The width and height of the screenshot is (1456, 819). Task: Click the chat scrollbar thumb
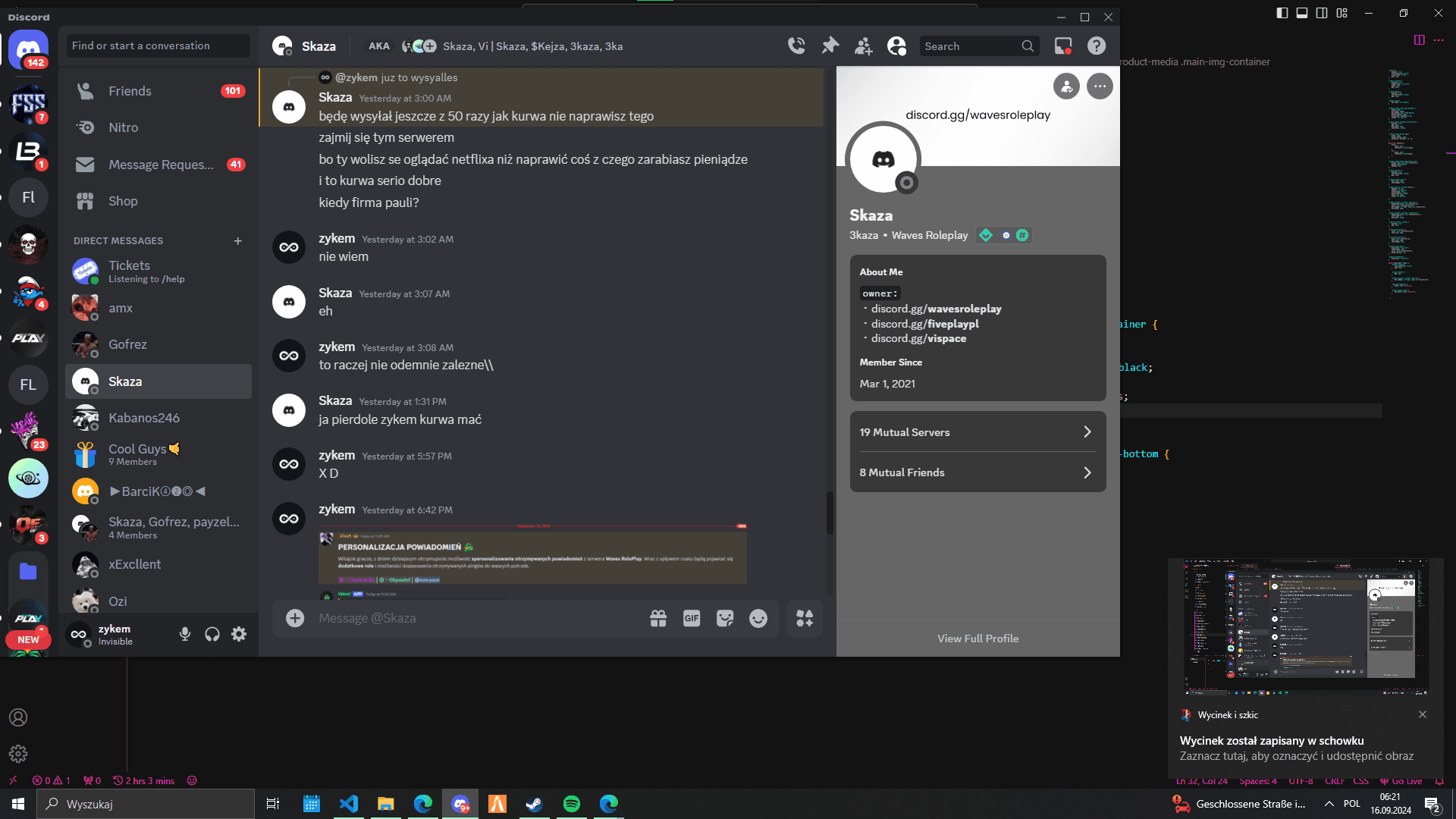pos(830,513)
